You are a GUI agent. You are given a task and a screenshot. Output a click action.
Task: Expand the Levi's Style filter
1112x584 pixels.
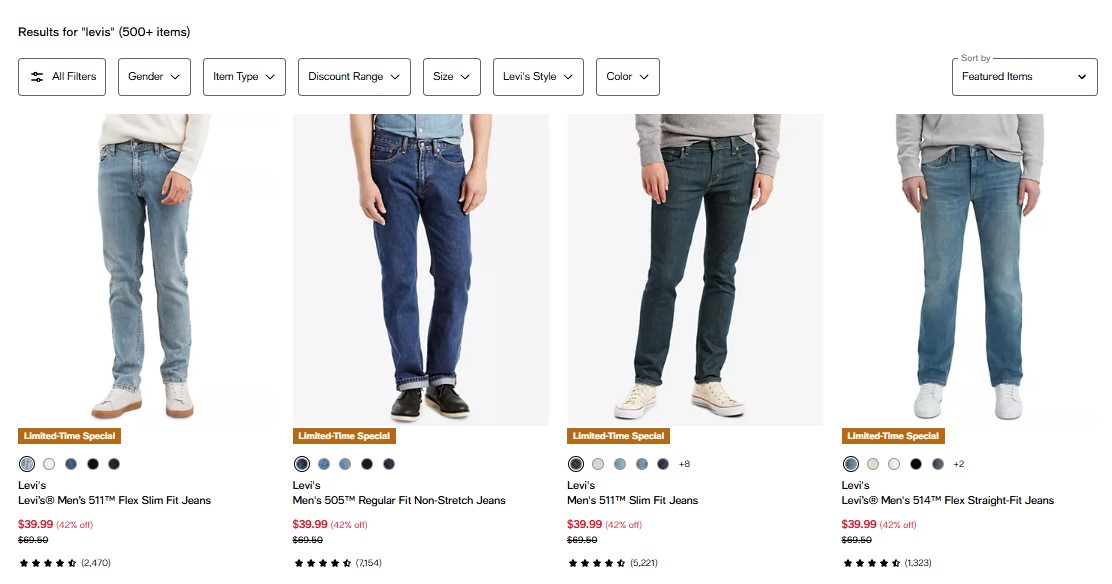tap(538, 77)
